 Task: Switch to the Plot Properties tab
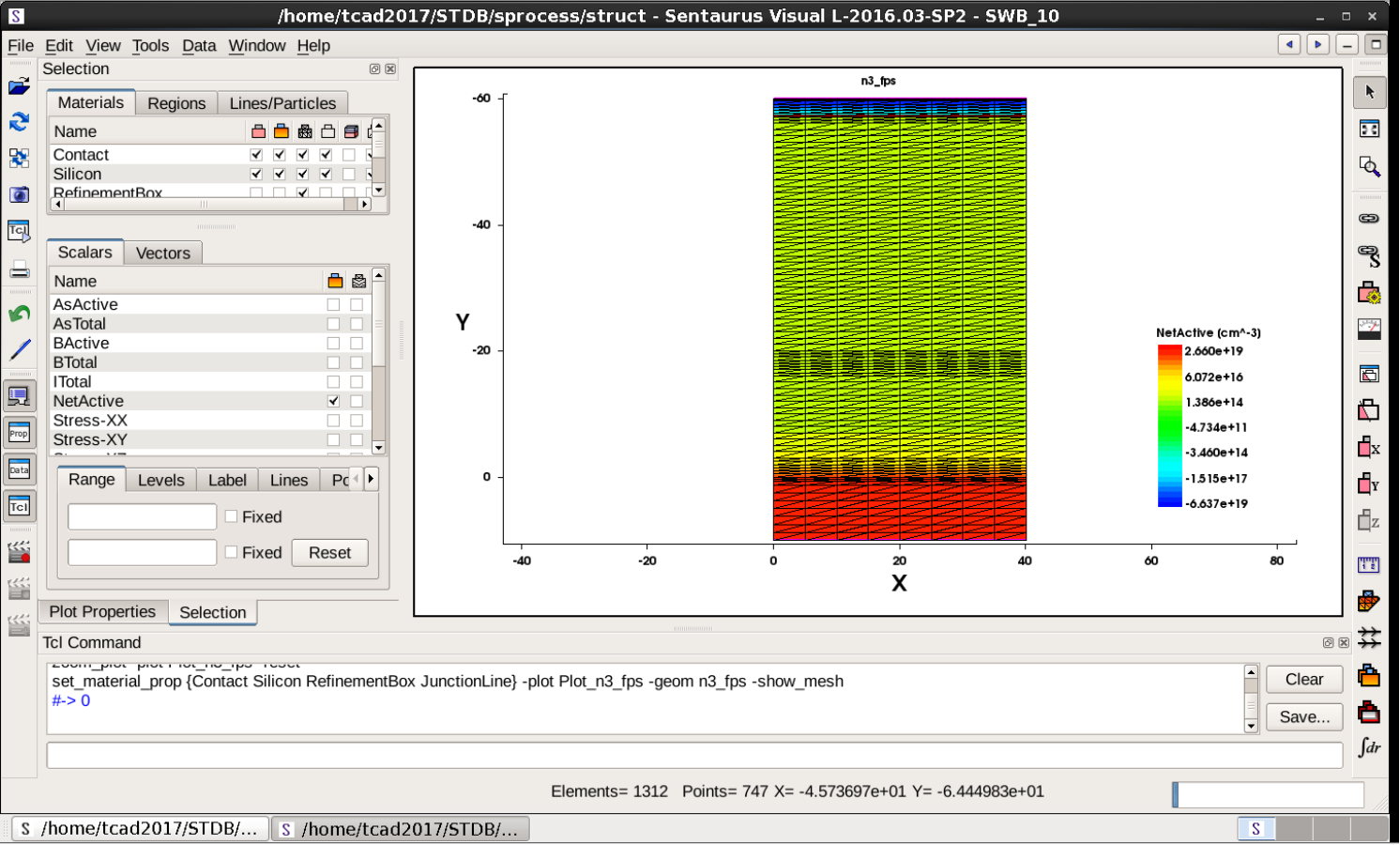[102, 611]
